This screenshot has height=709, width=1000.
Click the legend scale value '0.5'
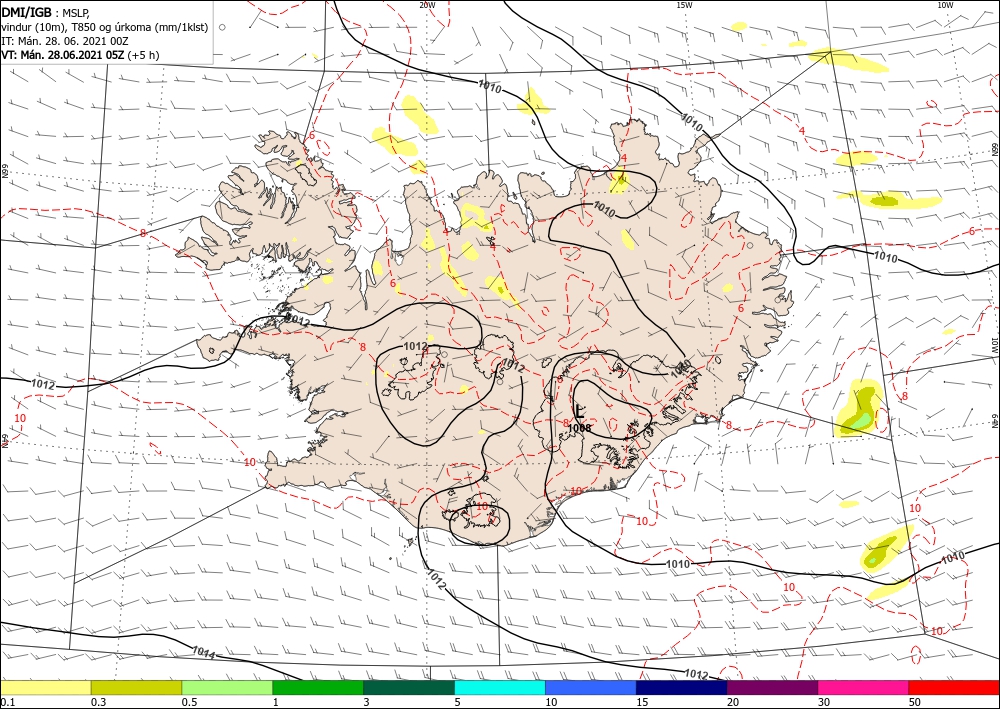189,702
